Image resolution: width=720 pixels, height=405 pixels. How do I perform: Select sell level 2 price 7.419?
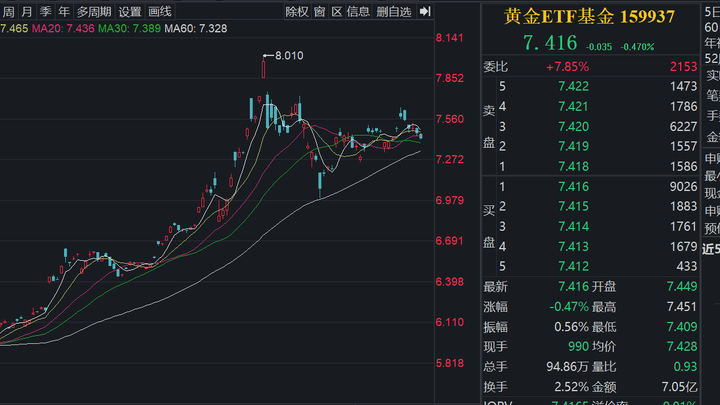click(x=574, y=146)
